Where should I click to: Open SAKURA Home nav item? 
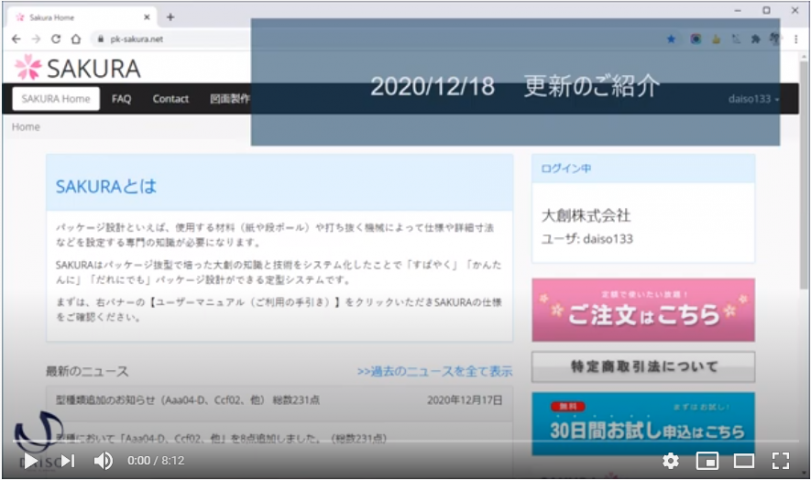tap(56, 99)
